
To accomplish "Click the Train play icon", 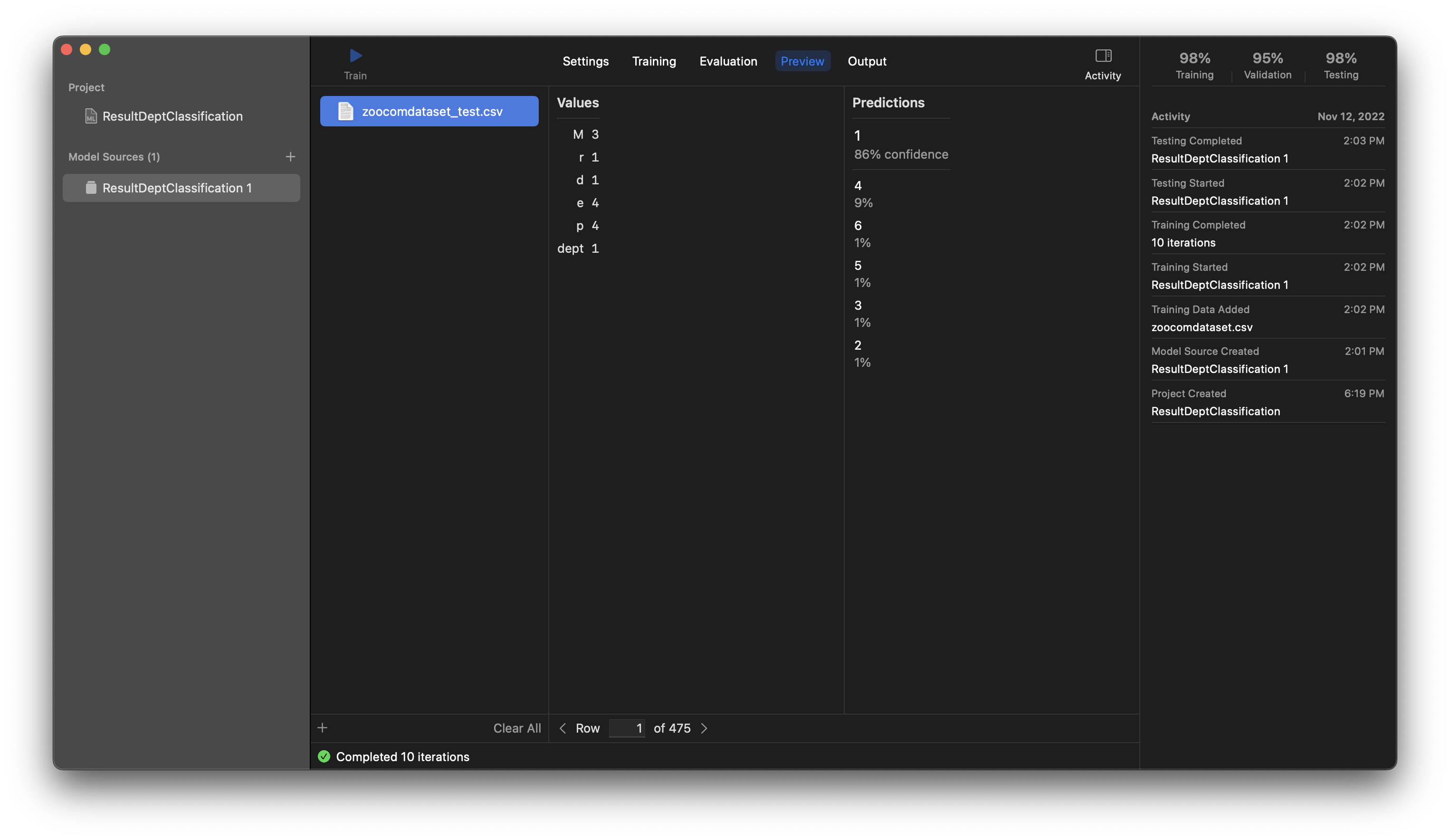I will pos(355,56).
